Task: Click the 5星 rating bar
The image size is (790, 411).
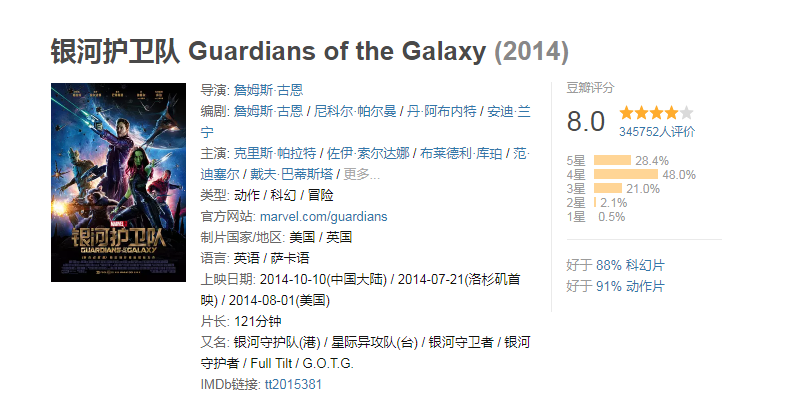Action: pyautogui.click(x=612, y=160)
